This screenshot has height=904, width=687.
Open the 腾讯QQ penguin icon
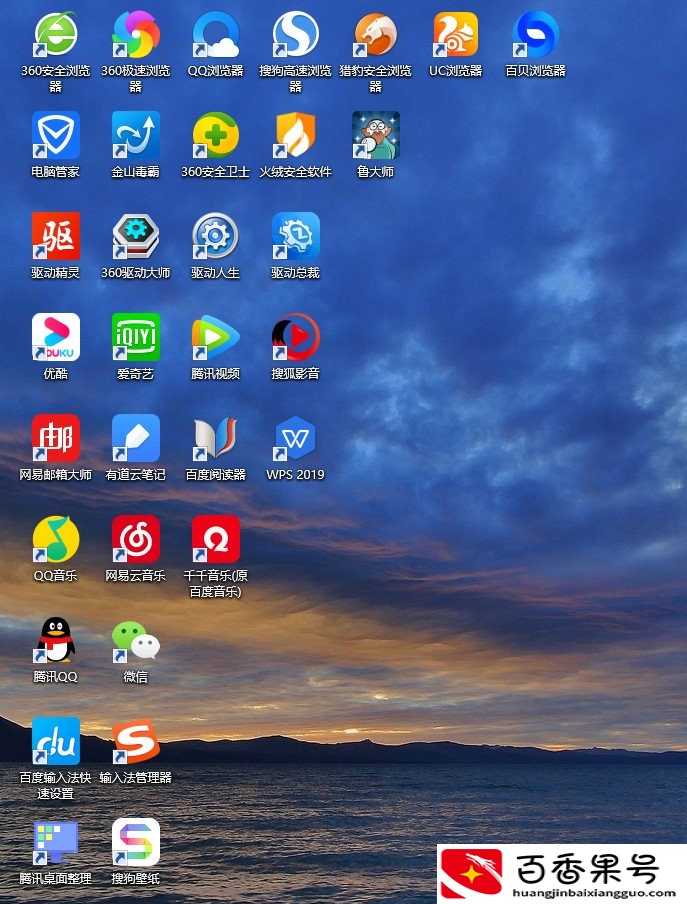pyautogui.click(x=55, y=640)
